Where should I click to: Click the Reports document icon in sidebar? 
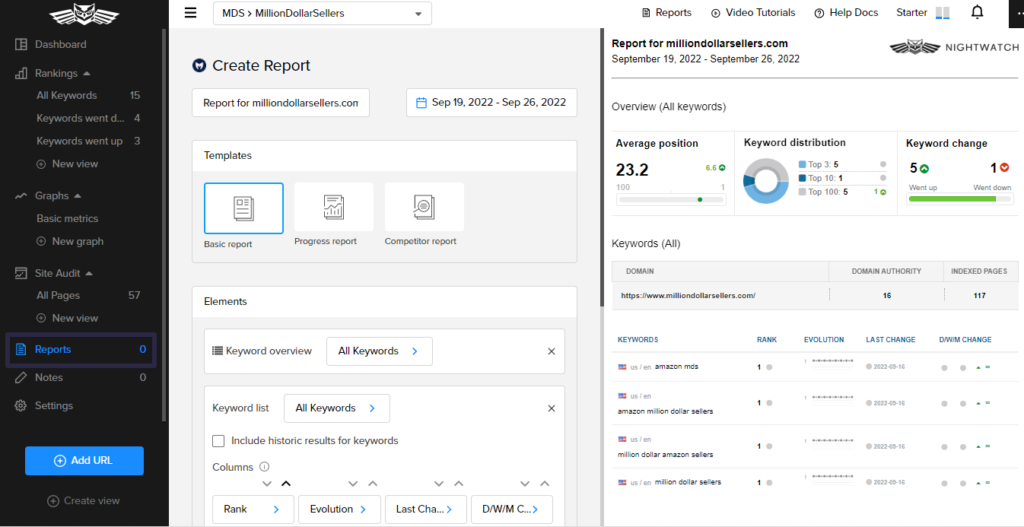tap(21, 349)
